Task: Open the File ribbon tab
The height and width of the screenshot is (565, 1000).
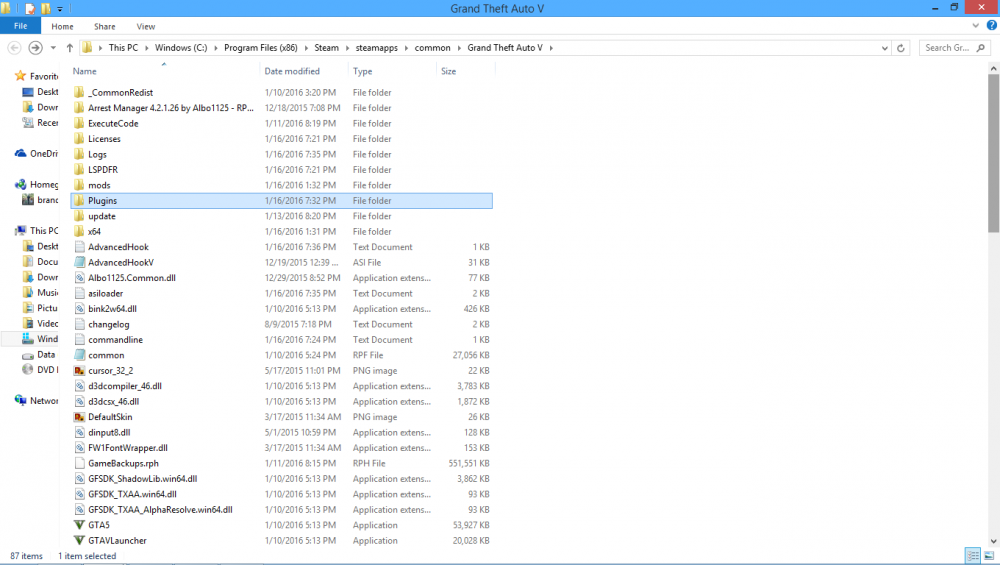Action: click(x=20, y=26)
